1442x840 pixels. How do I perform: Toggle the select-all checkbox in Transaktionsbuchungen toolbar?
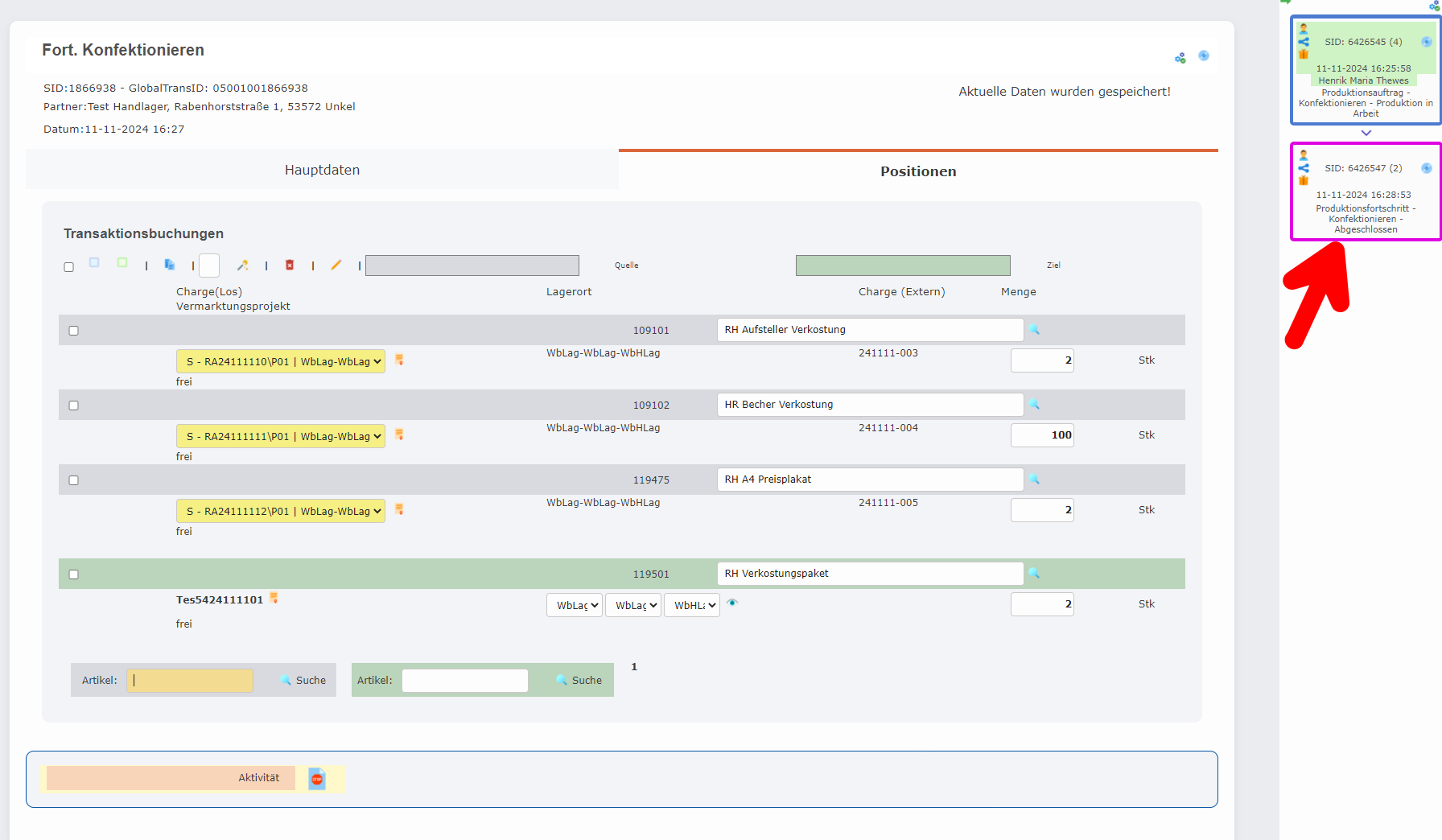[69, 267]
